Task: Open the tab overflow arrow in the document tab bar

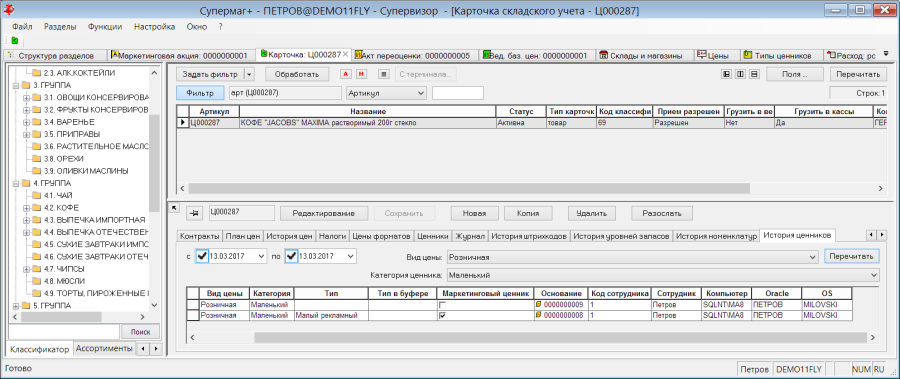Action: coord(886,54)
